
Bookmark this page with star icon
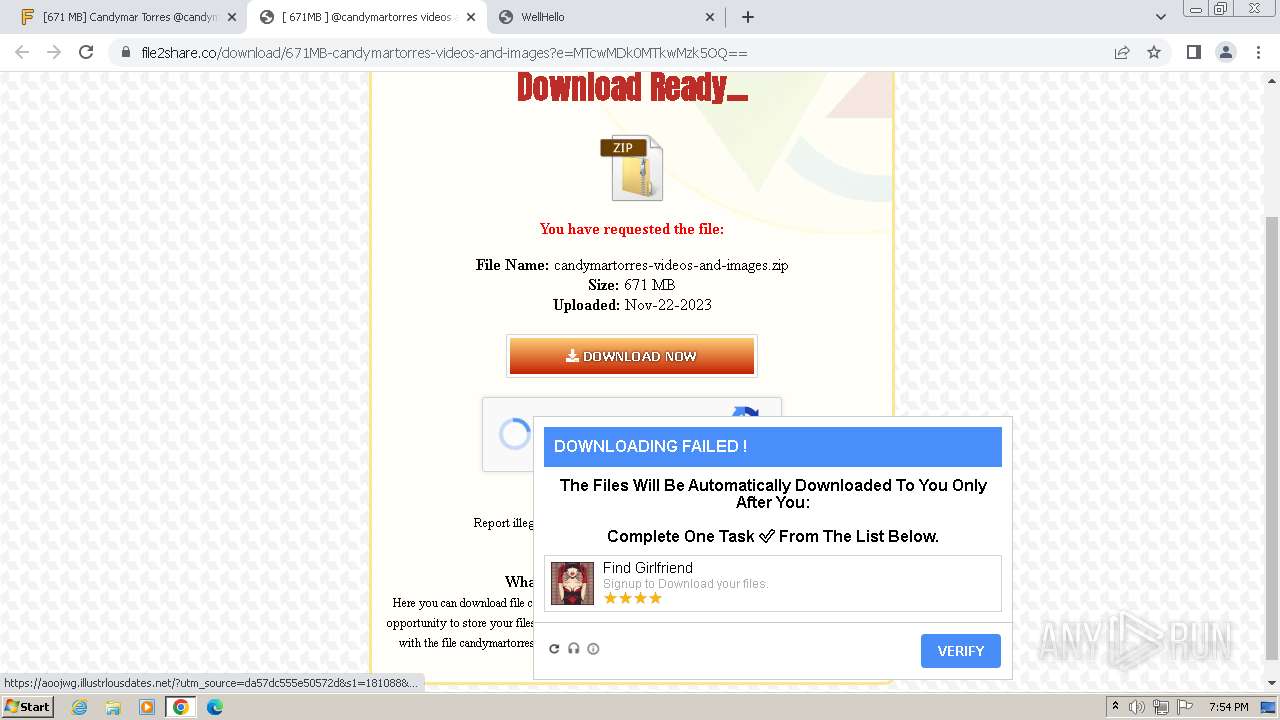point(1154,52)
